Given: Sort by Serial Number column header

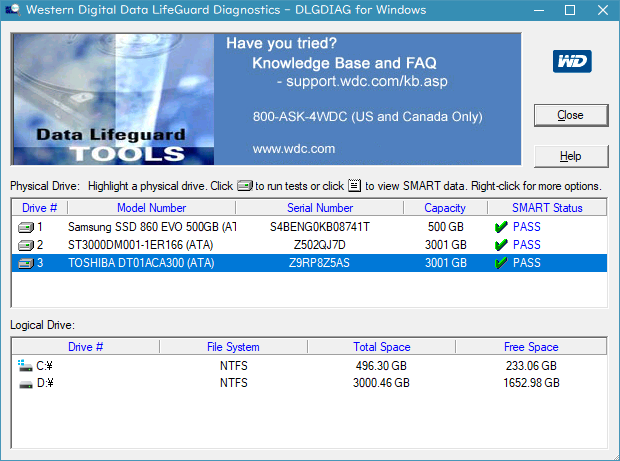Looking at the screenshot, I should [319, 208].
